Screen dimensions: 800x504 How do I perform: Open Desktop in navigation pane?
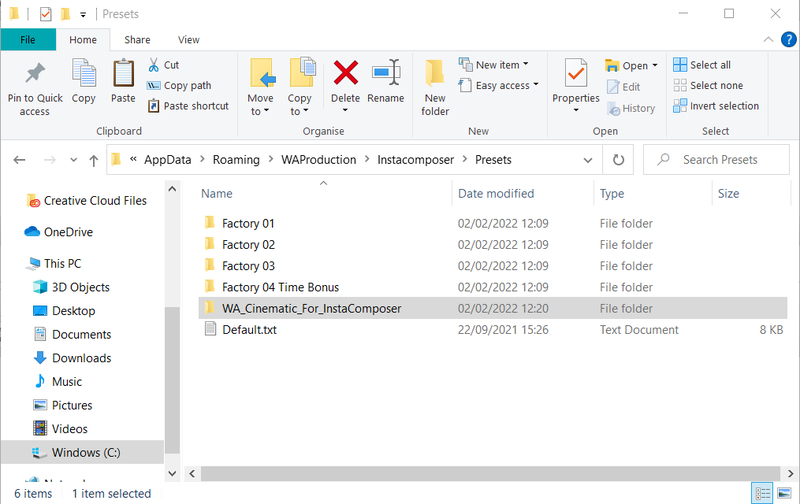64,311
